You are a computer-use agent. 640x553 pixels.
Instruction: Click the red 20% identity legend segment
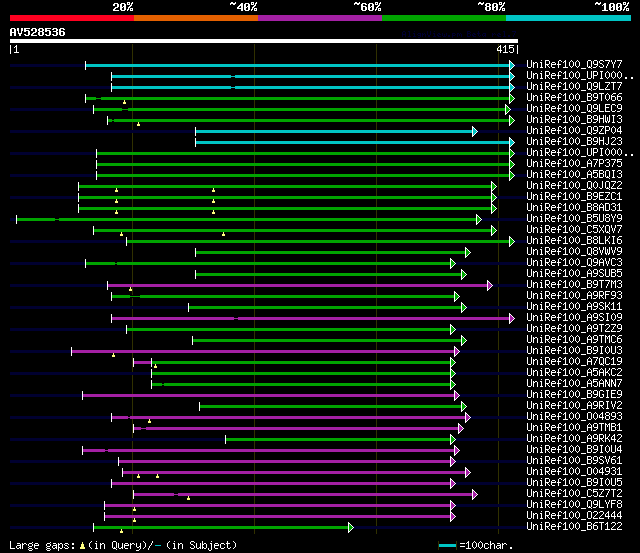click(x=72, y=18)
